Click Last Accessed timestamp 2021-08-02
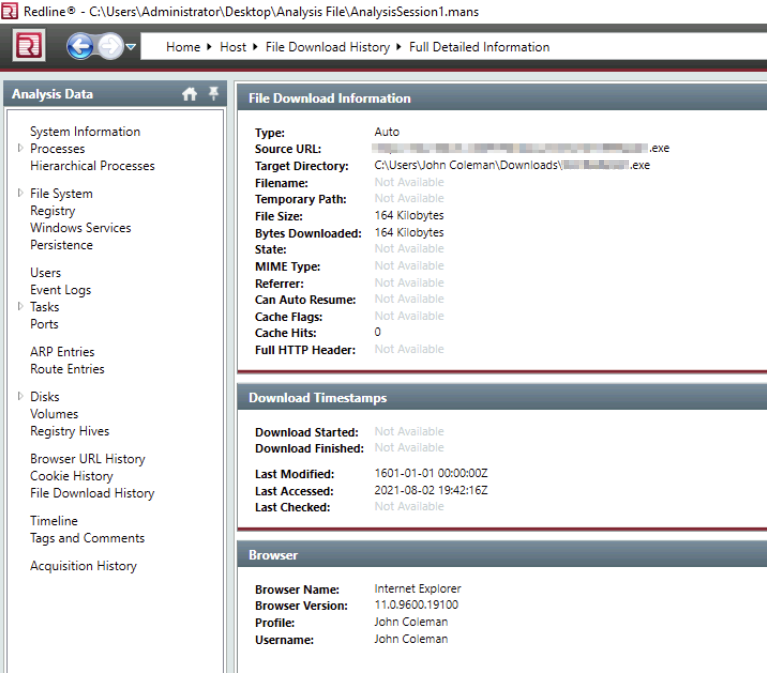The image size is (767, 673). 431,491
